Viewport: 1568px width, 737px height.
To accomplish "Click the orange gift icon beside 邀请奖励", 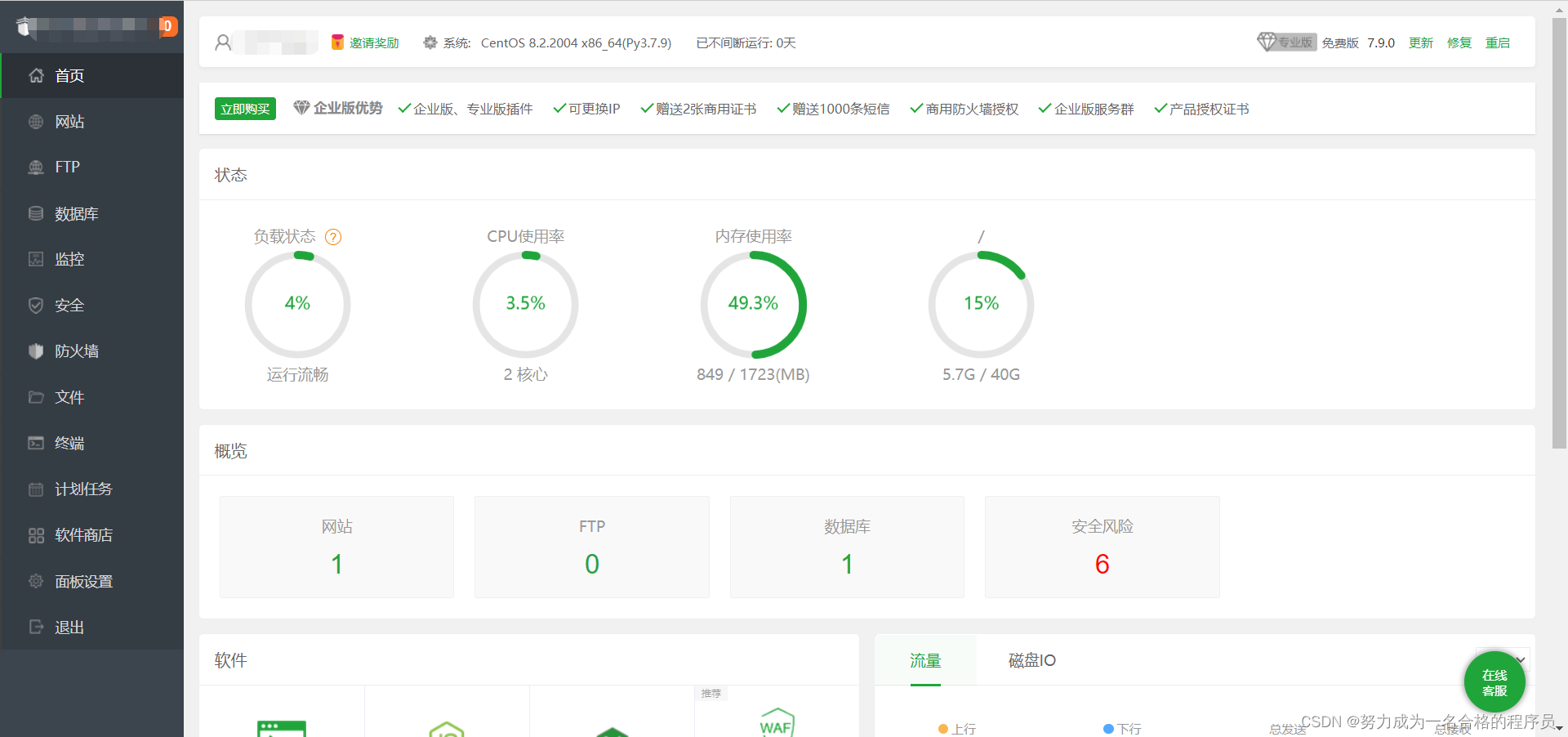I will (337, 42).
